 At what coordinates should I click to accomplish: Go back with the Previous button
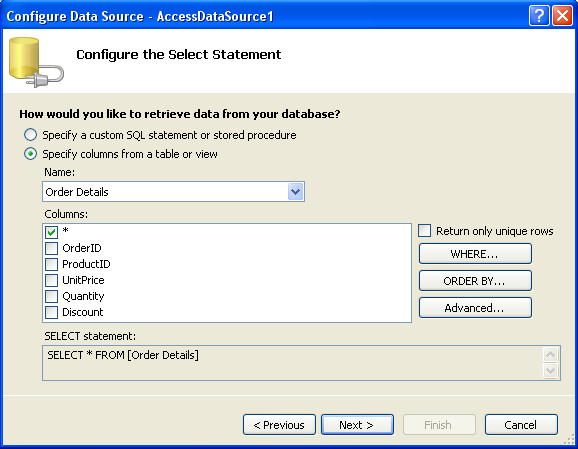[x=279, y=425]
